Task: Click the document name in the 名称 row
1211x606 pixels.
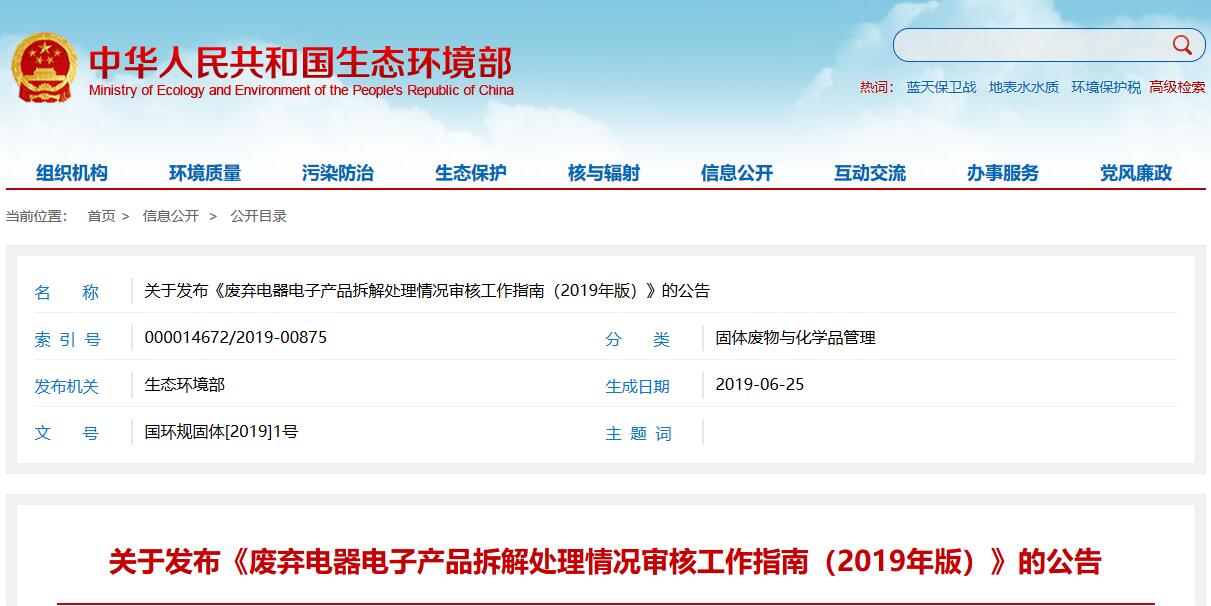Action: point(427,291)
